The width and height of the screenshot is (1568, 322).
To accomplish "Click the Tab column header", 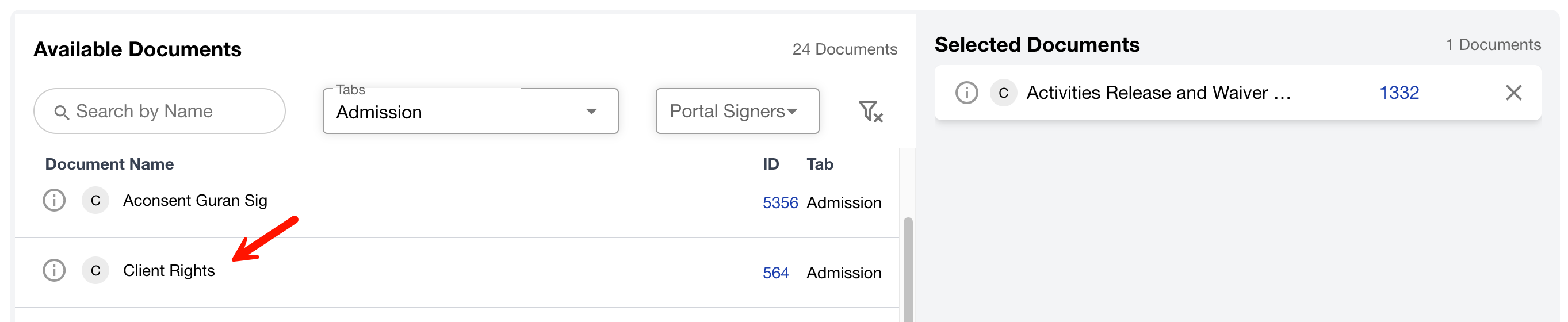I will pos(819,164).
